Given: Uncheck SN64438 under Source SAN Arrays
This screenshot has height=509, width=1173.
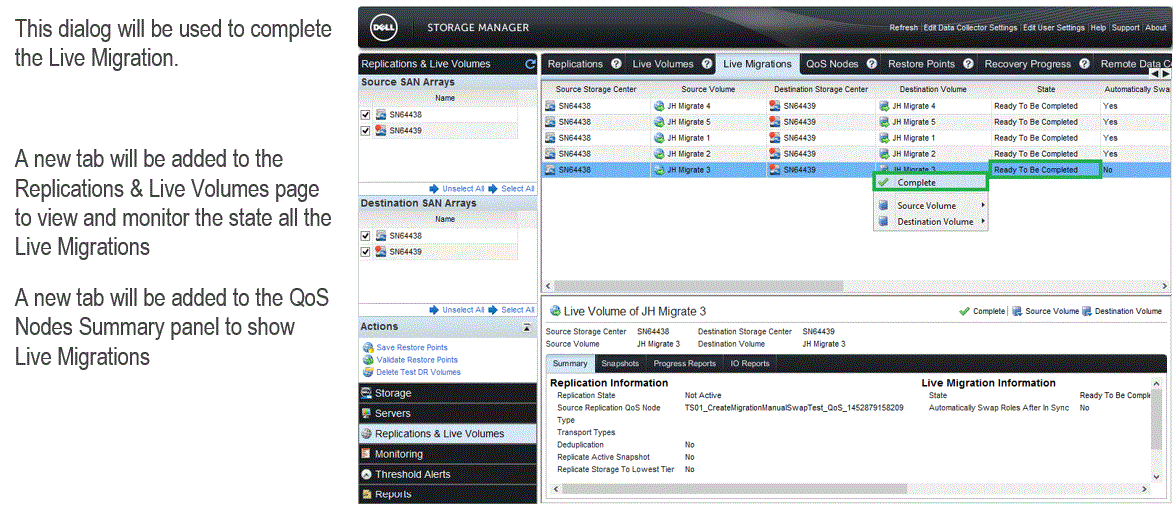Looking at the screenshot, I should [366, 115].
